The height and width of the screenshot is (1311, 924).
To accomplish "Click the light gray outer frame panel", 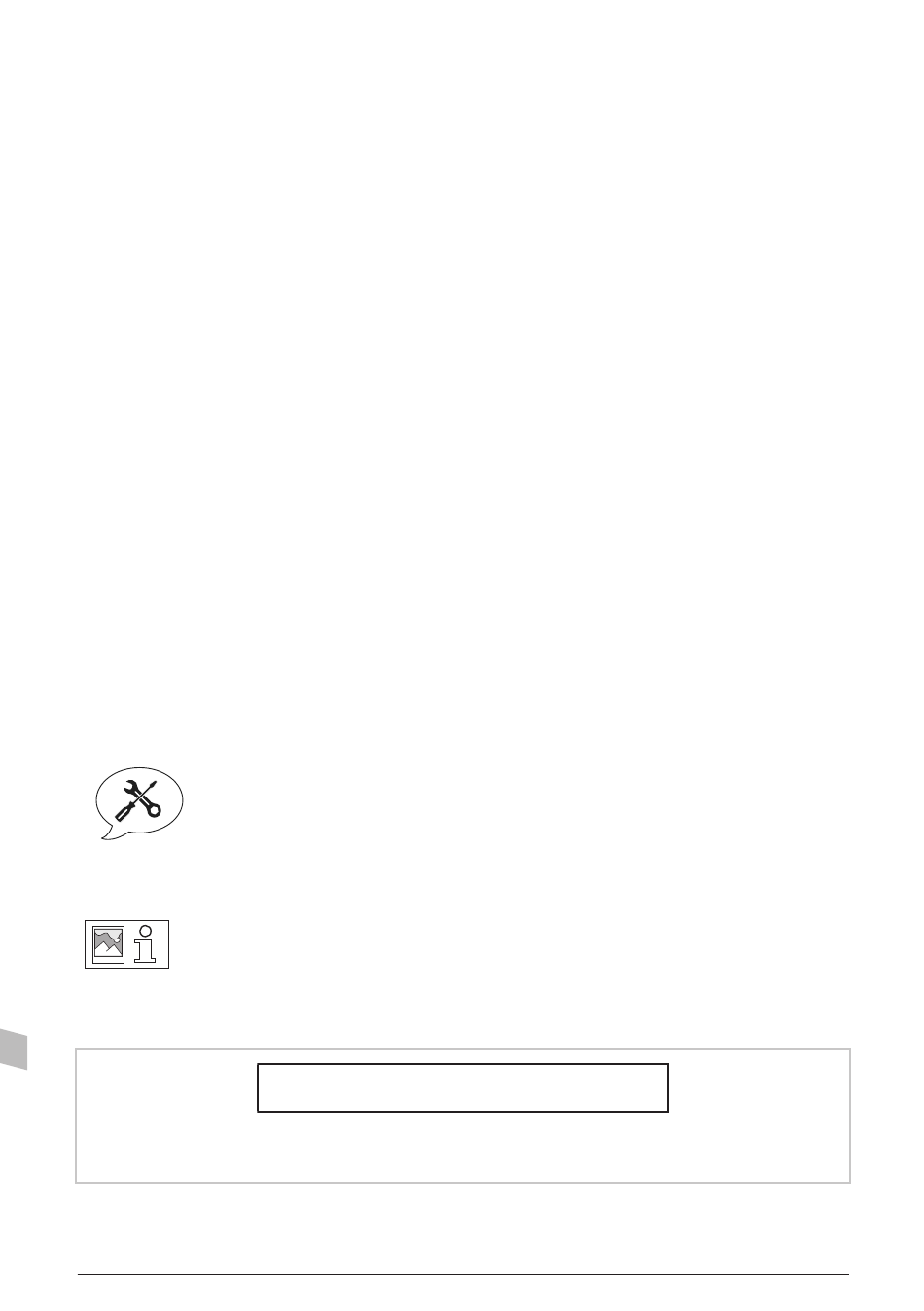I will point(463,1116).
